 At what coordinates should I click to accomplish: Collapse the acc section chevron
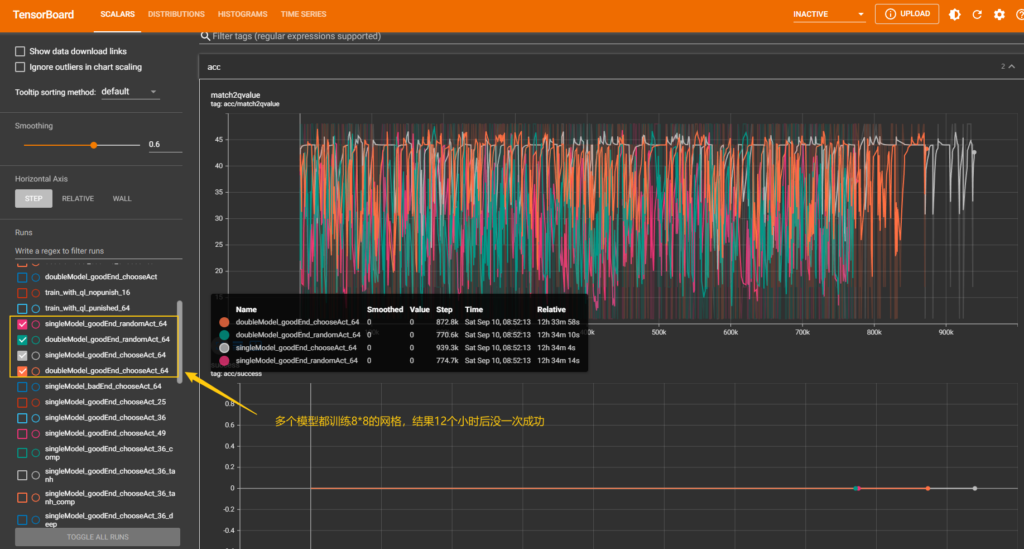tap(1012, 67)
